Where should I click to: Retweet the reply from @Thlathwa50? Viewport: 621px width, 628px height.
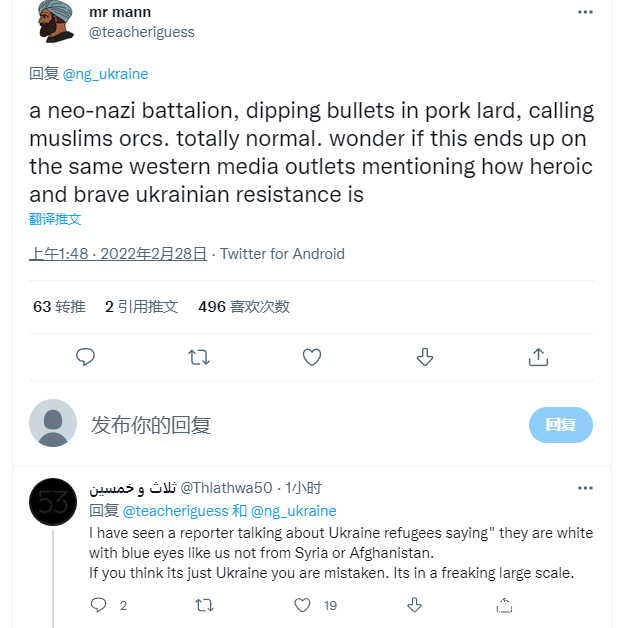(x=204, y=605)
